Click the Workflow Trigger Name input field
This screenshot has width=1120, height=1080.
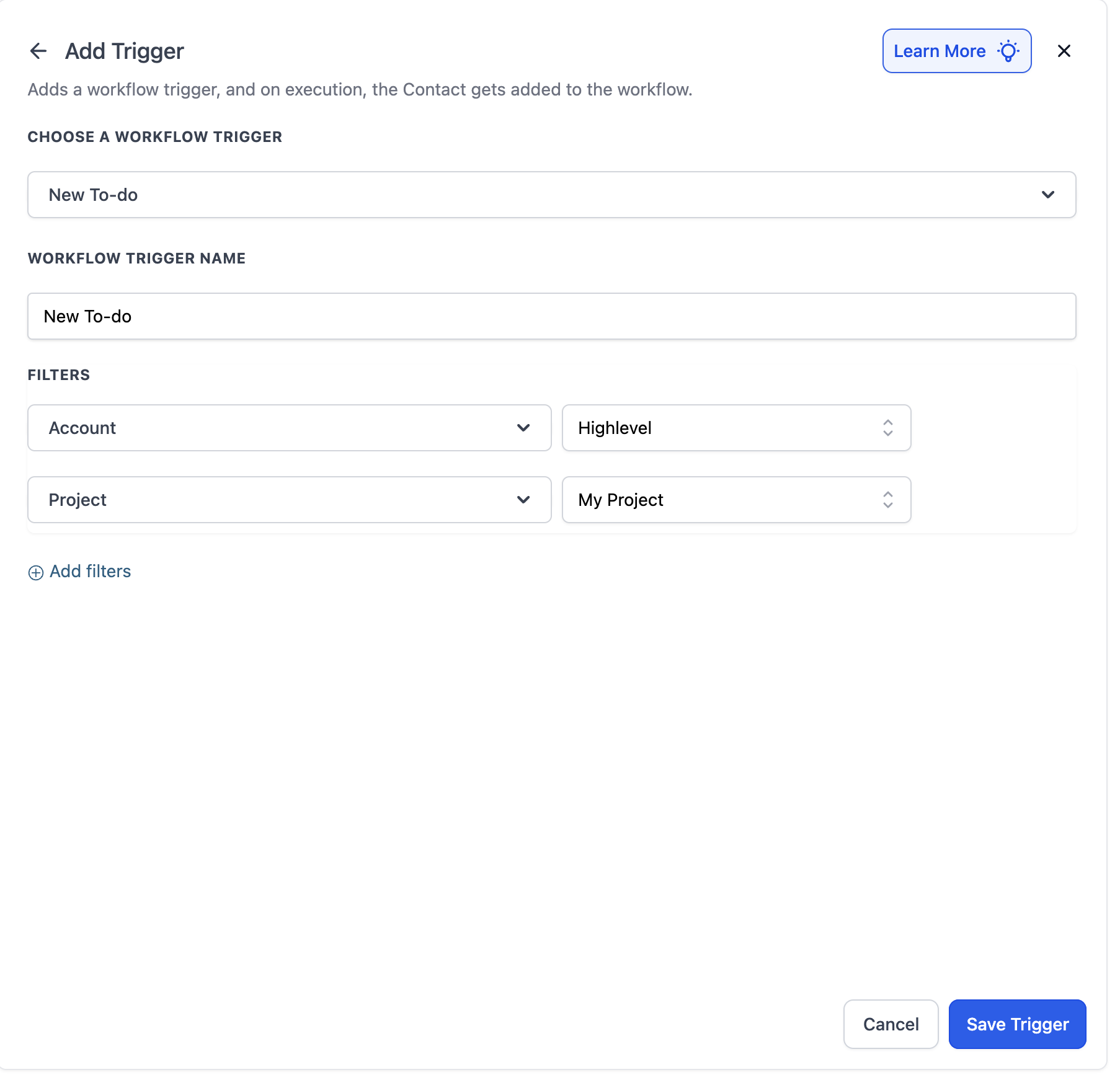(551, 316)
